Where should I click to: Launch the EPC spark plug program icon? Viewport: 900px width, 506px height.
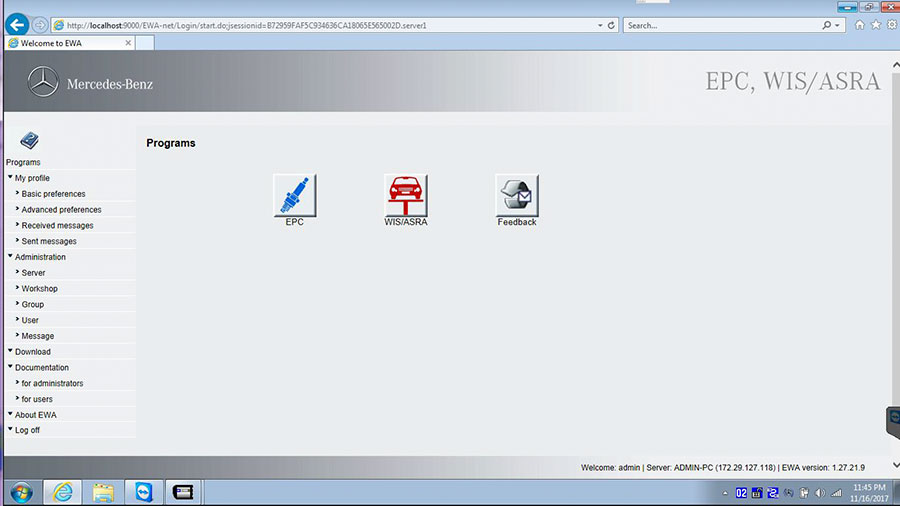click(x=294, y=196)
